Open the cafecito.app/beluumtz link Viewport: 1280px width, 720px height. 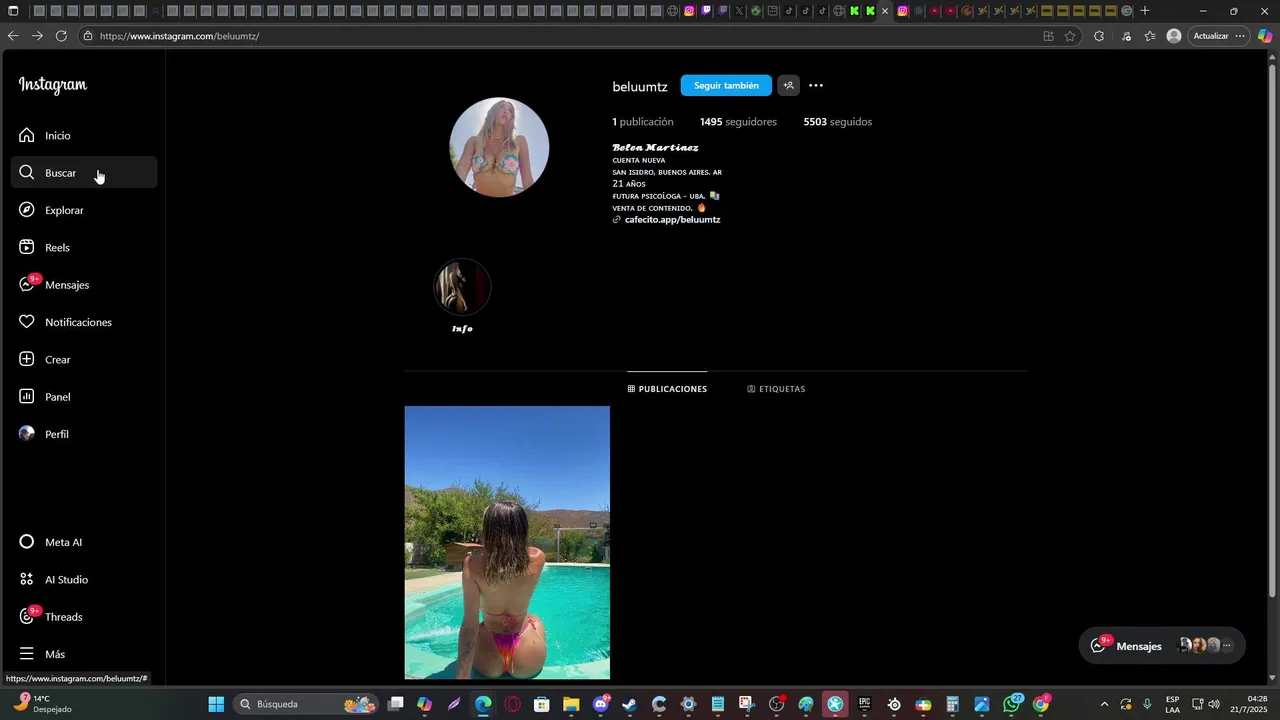(672, 220)
